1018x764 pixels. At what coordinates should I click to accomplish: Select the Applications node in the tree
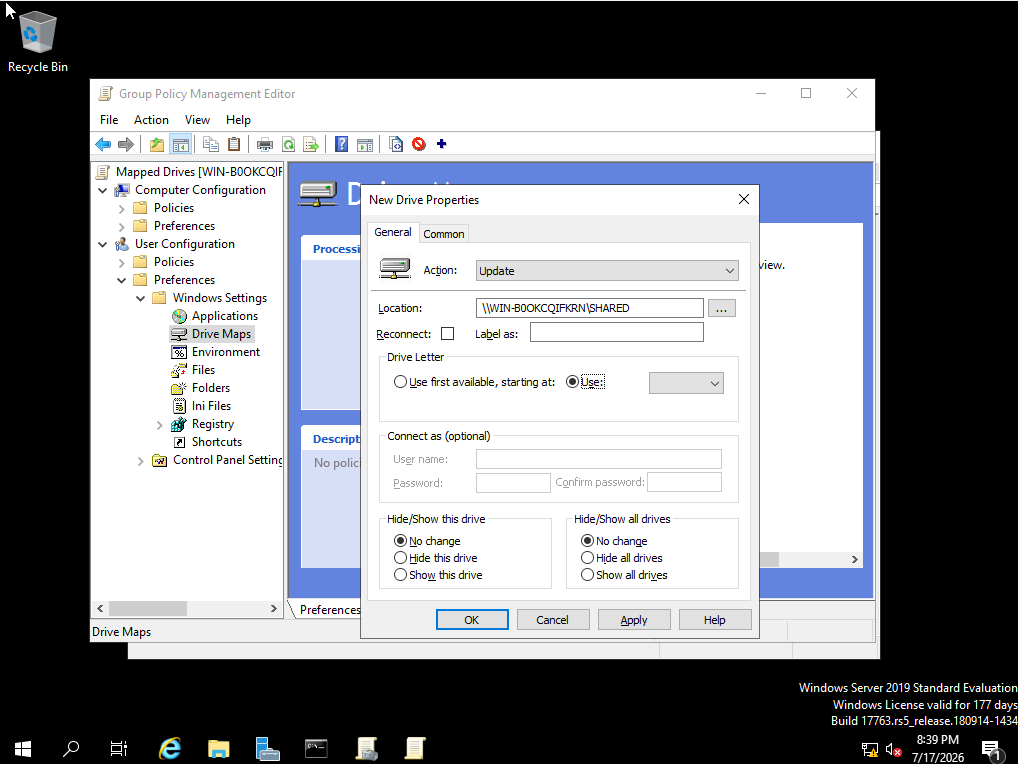tap(225, 316)
